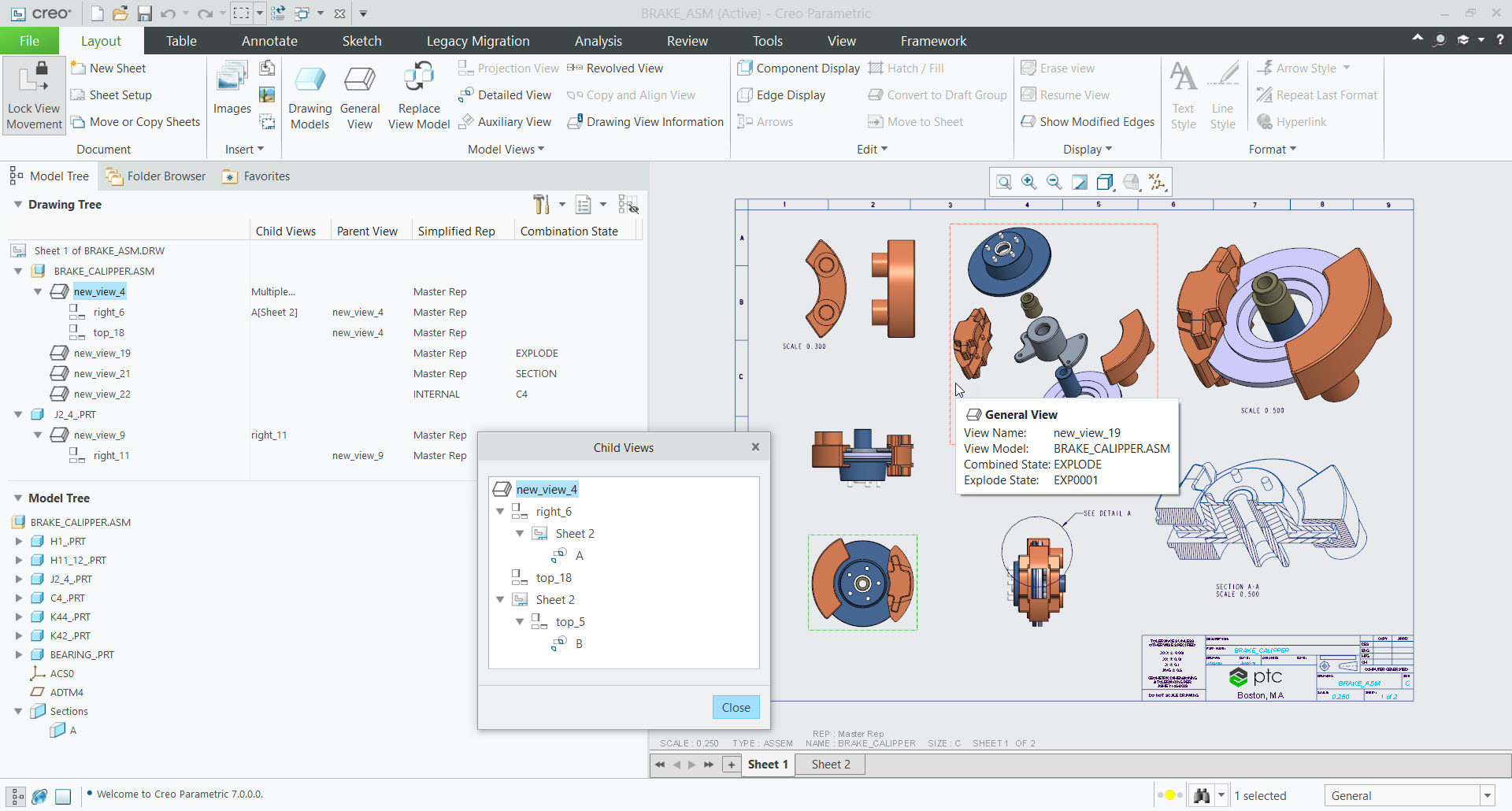Collapse right_6 in Child Views dialog
1512x811 pixels.
tap(500, 512)
